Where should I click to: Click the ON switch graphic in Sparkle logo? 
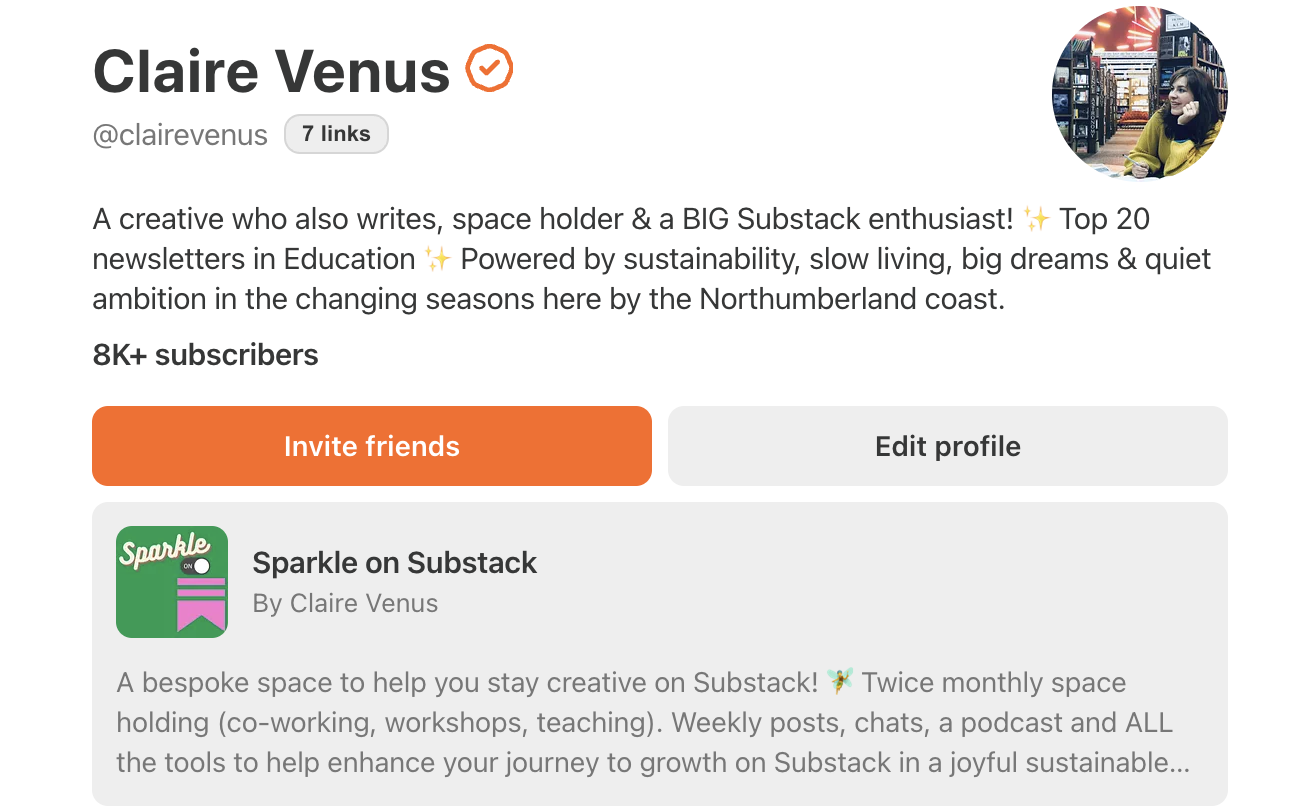coord(197,566)
